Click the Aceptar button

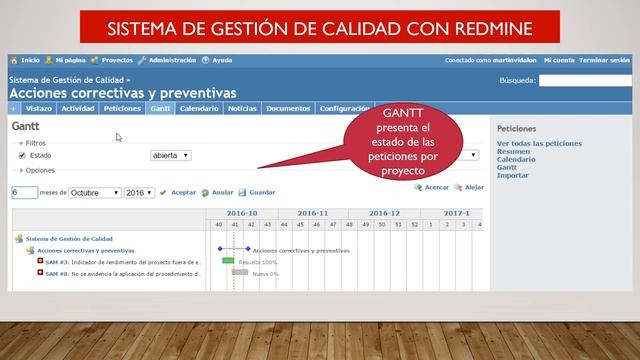(x=183, y=193)
